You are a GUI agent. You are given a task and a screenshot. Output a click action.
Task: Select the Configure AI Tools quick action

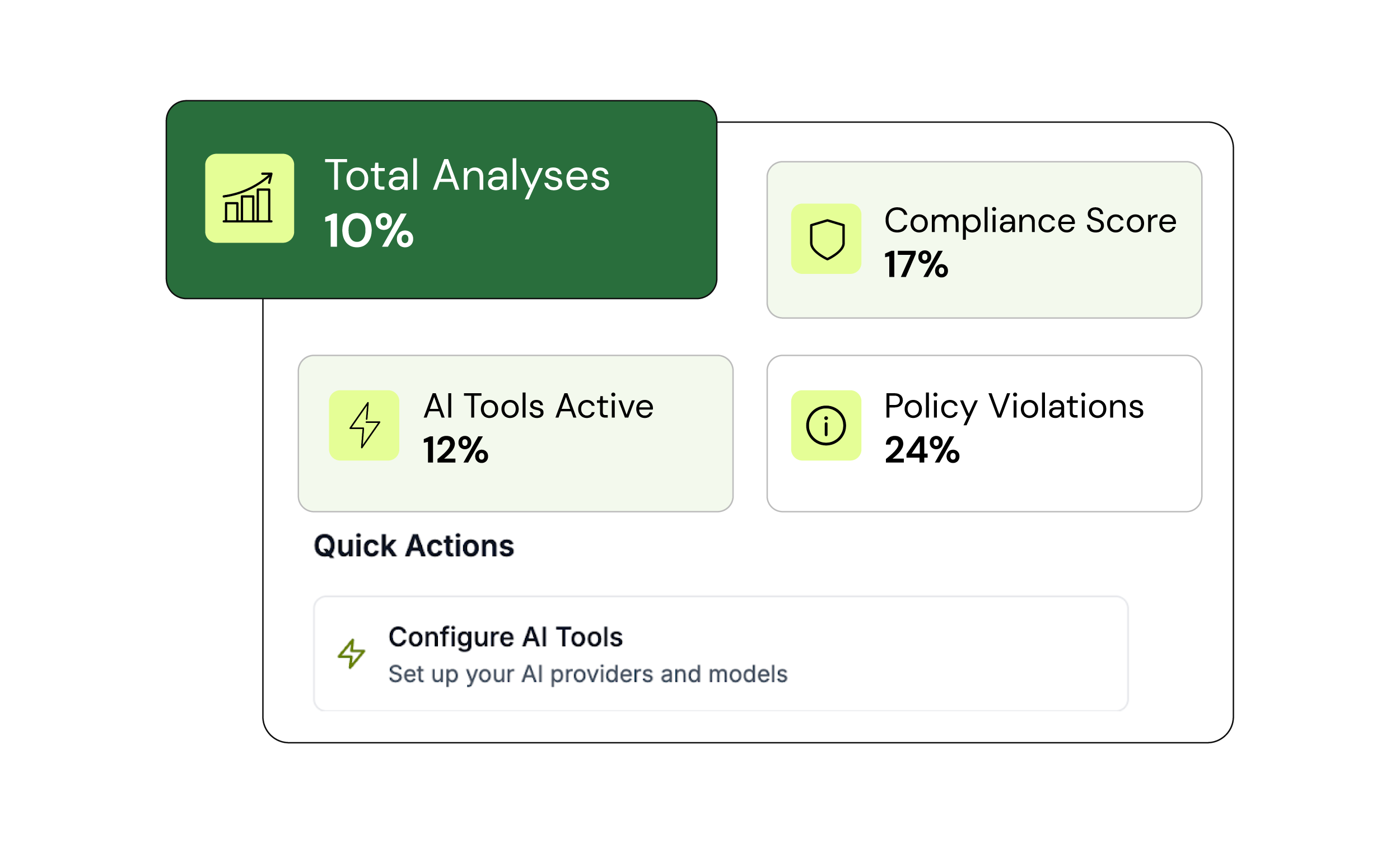click(x=720, y=653)
